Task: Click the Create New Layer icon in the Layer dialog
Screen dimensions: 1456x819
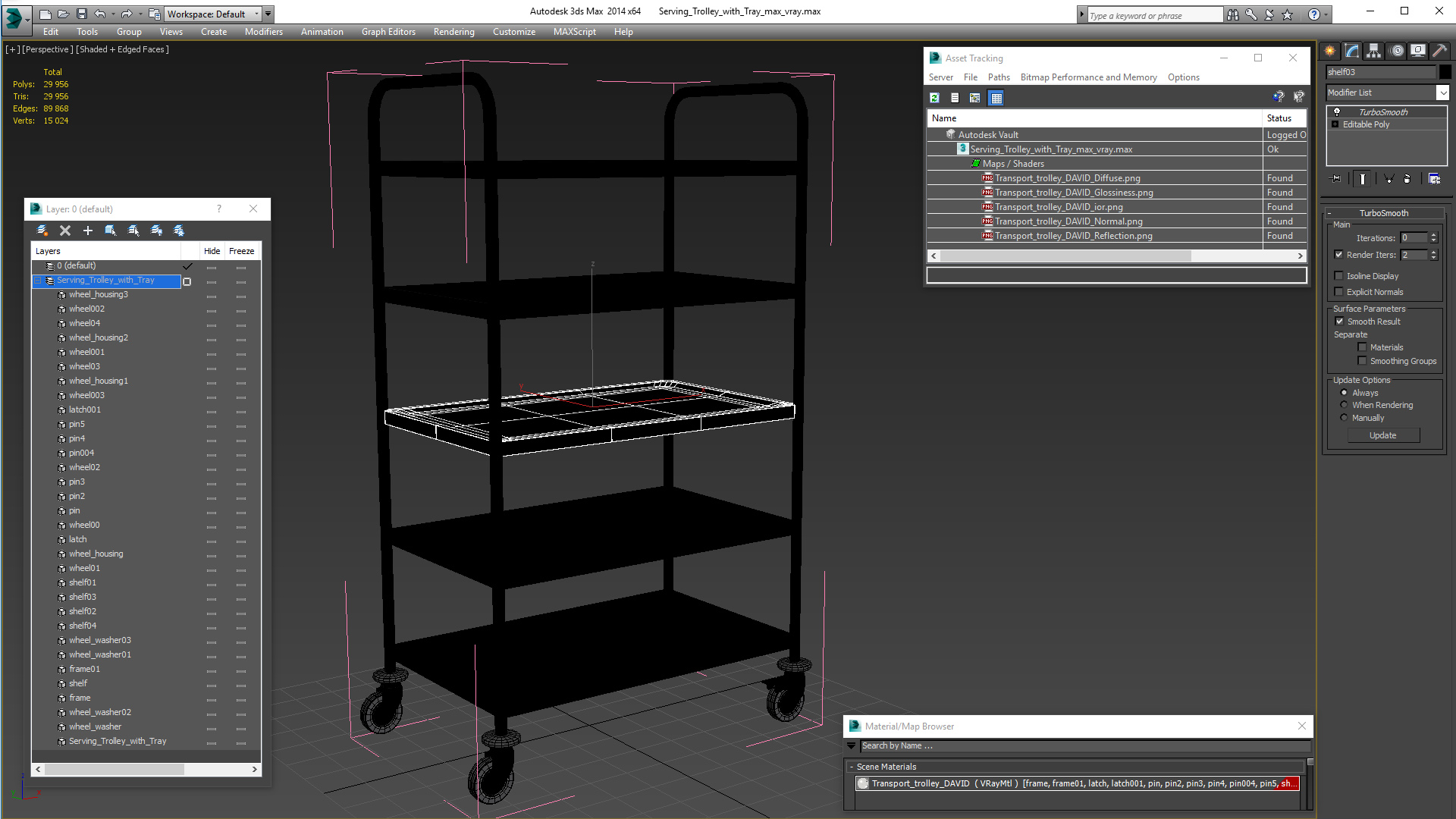Action: click(x=42, y=231)
